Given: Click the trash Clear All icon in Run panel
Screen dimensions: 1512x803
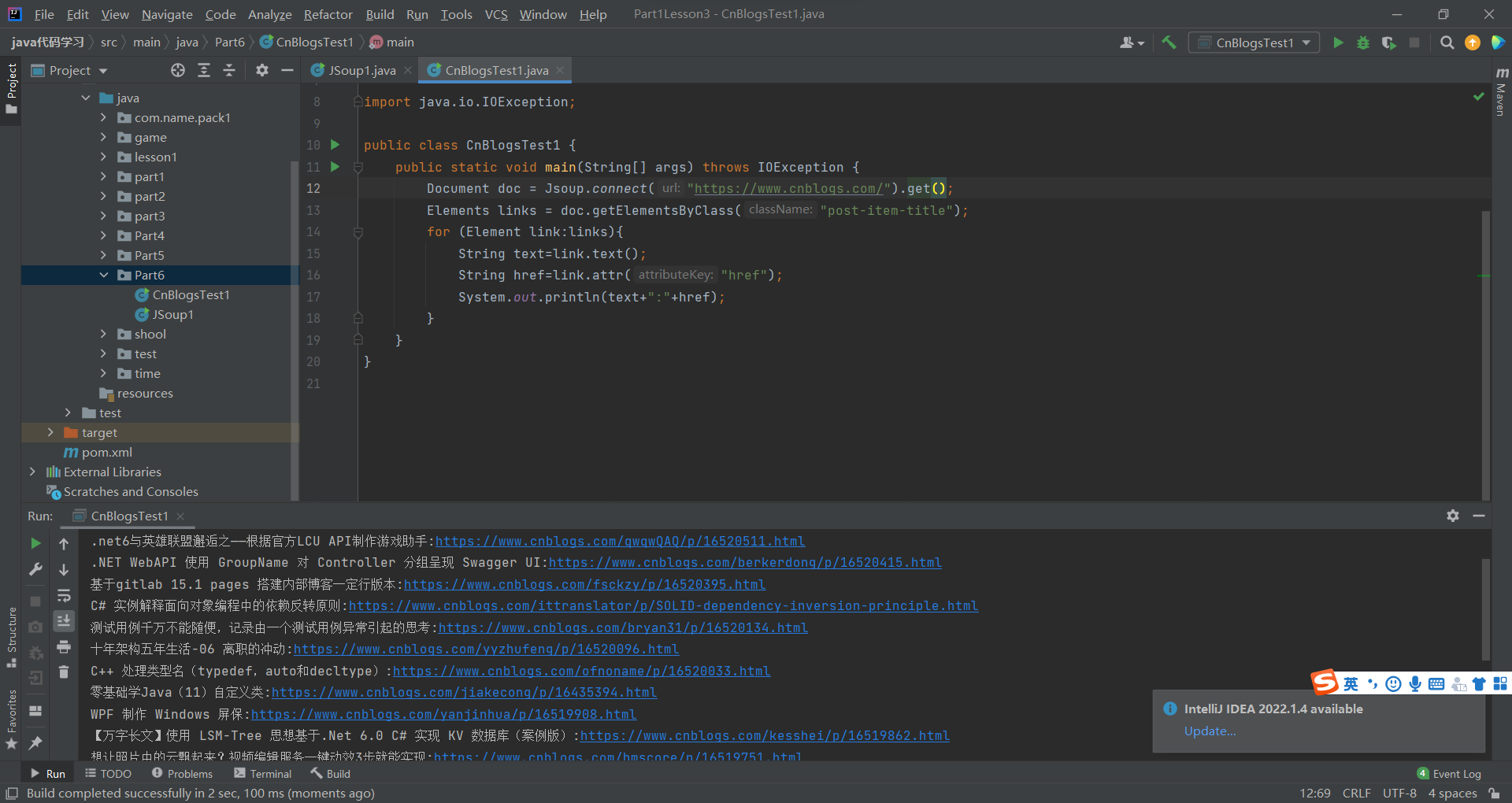Looking at the screenshot, I should (64, 672).
